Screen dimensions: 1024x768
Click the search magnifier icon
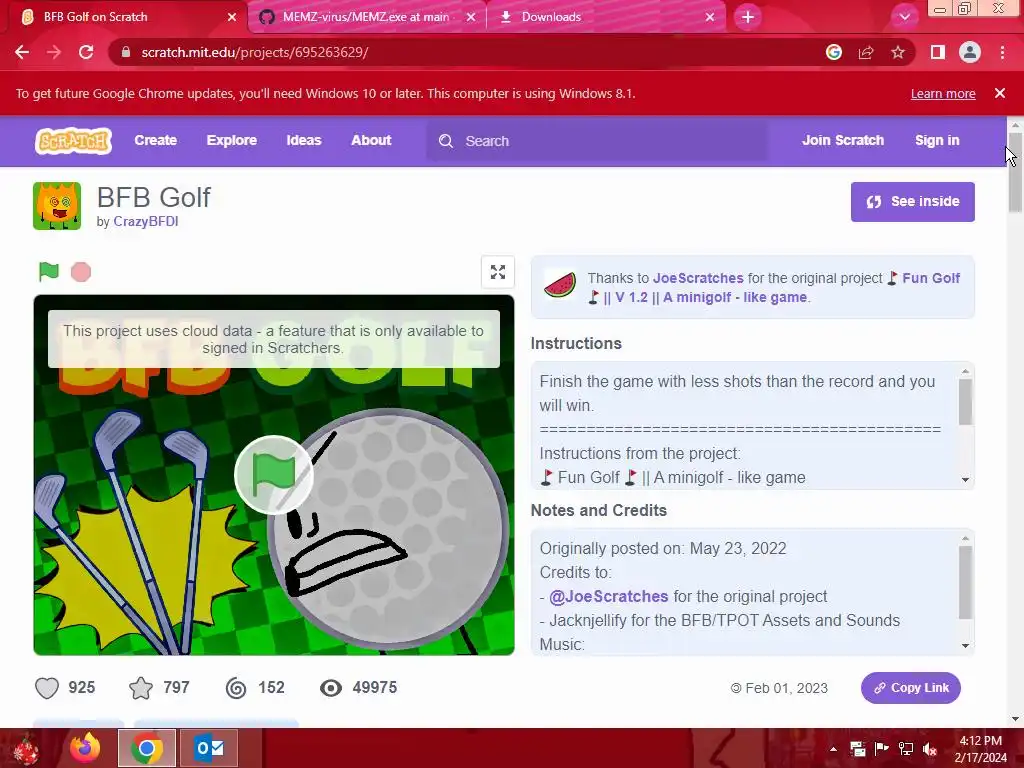446,141
